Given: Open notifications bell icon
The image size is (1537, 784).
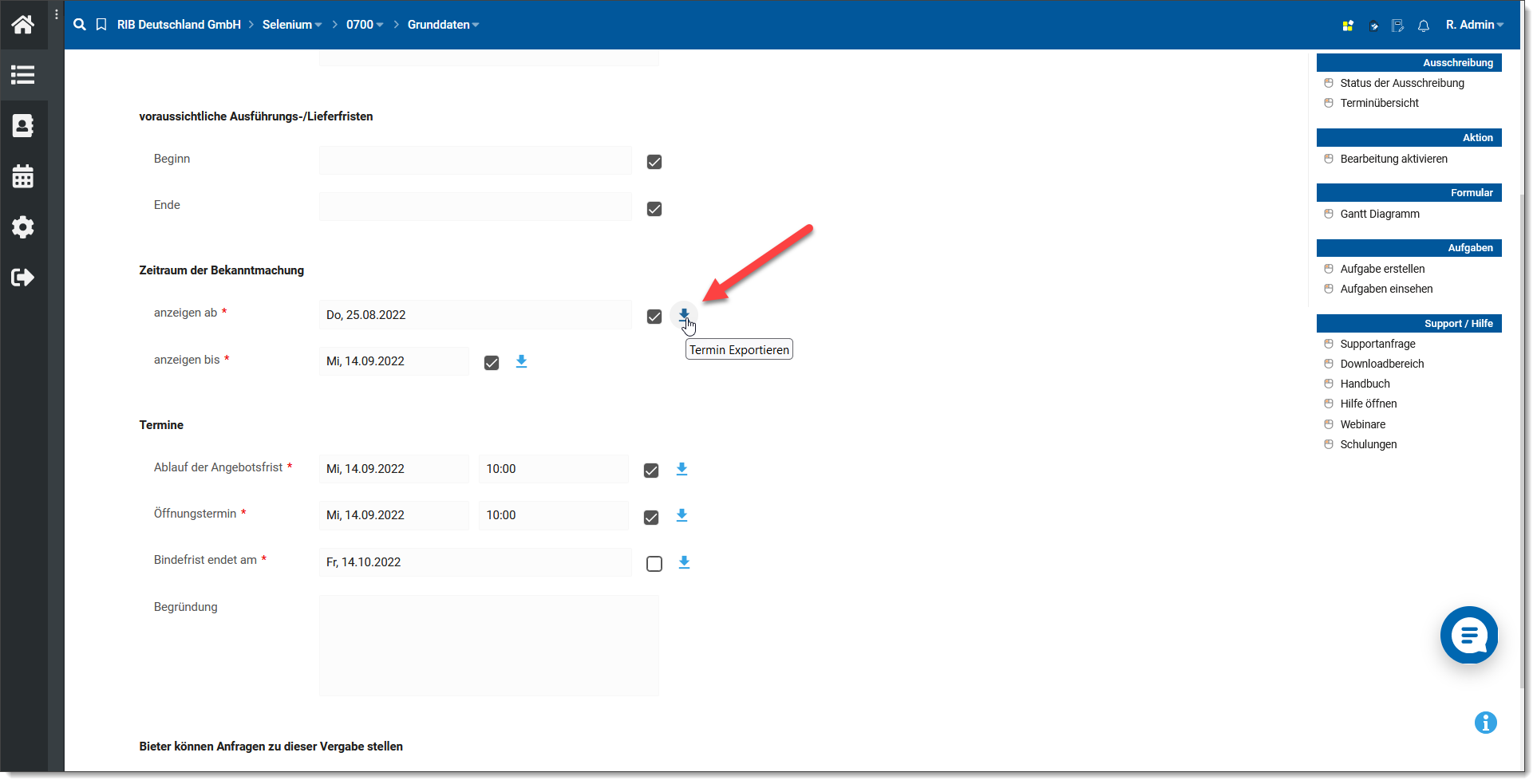Looking at the screenshot, I should (x=1424, y=26).
